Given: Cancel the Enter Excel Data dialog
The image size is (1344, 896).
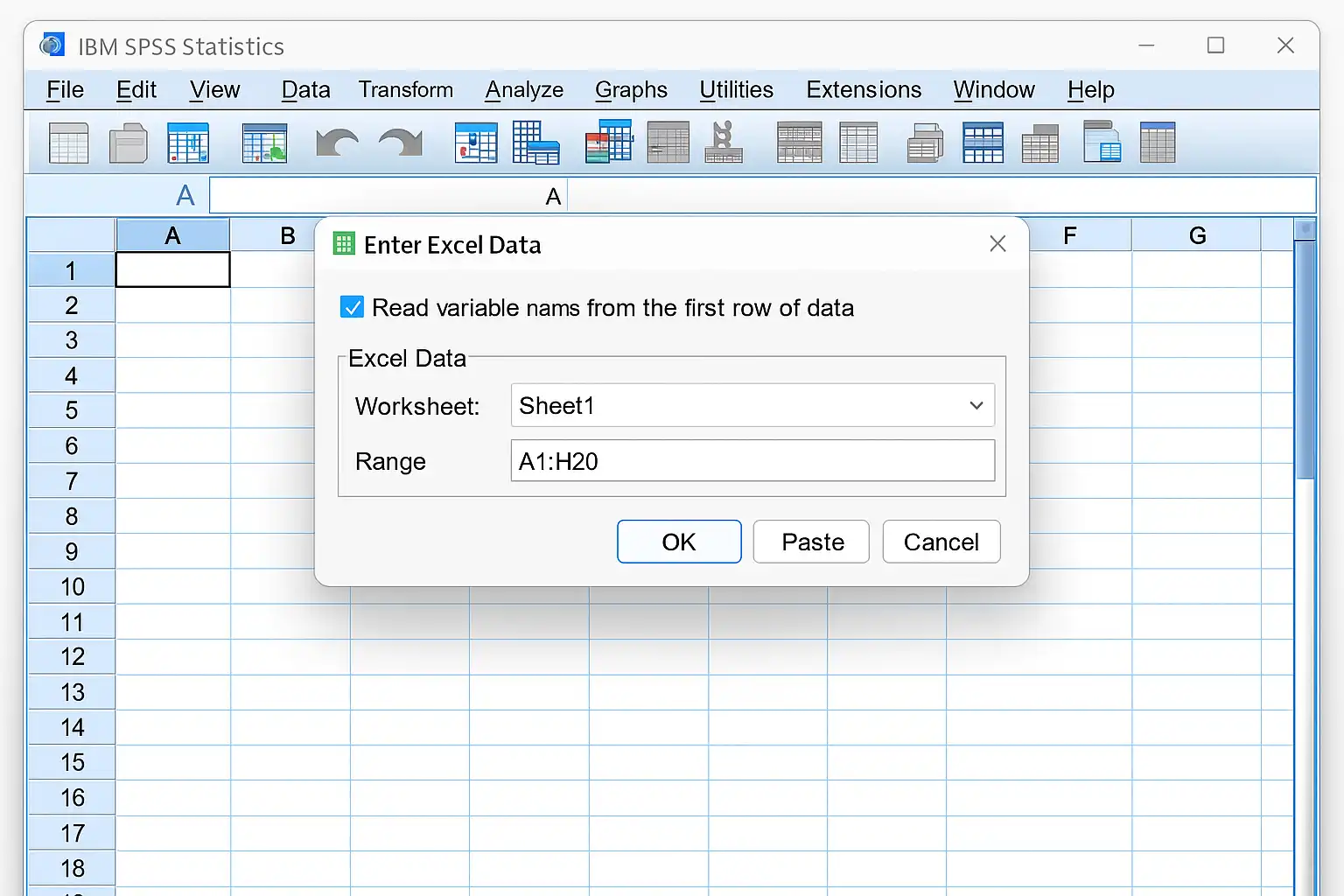Looking at the screenshot, I should [941, 542].
